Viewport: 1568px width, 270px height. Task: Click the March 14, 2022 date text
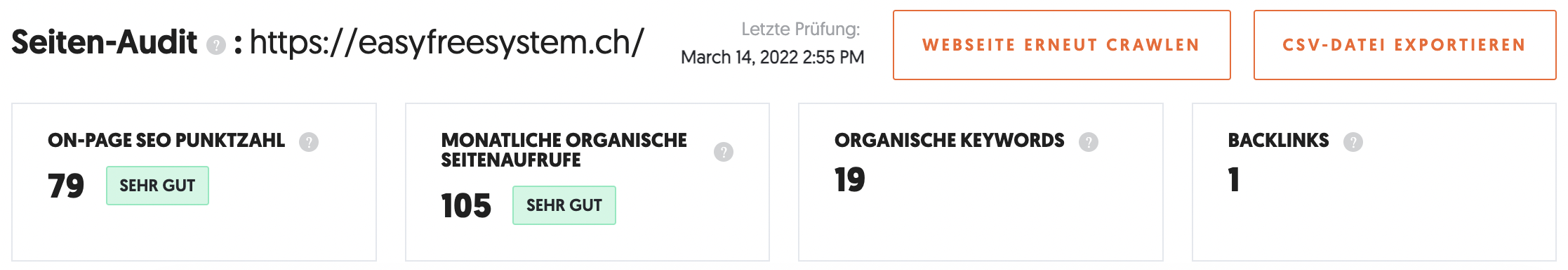pos(773,57)
